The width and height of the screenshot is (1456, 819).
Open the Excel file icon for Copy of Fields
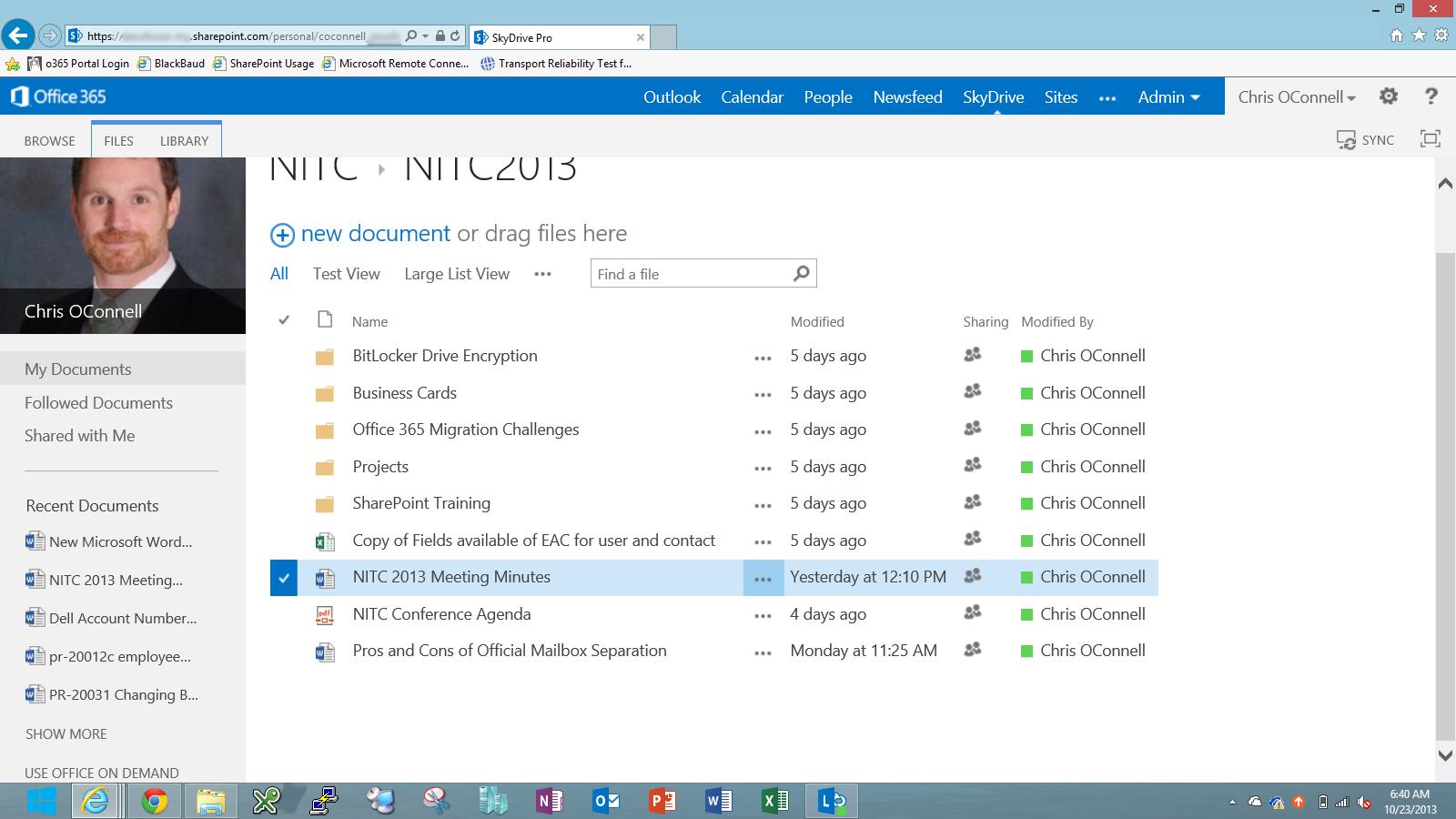pos(324,540)
